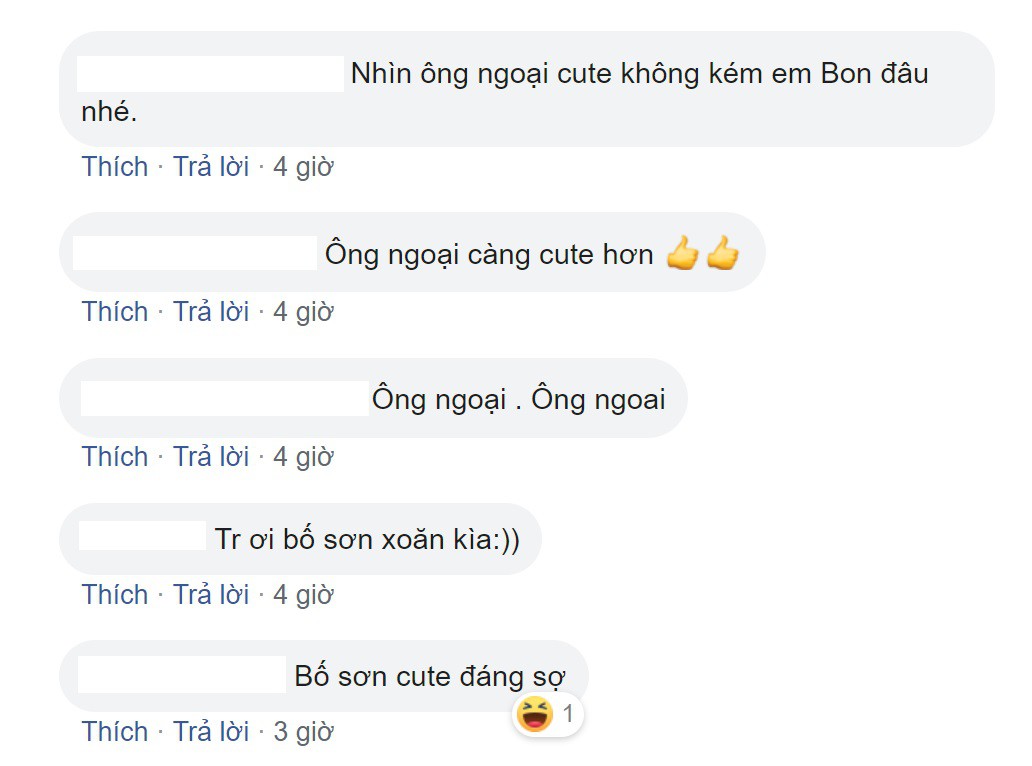Click second thumbs-up emoji in second comment
Image resolution: width=1032 pixels, height=766 pixels.
[x=723, y=253]
